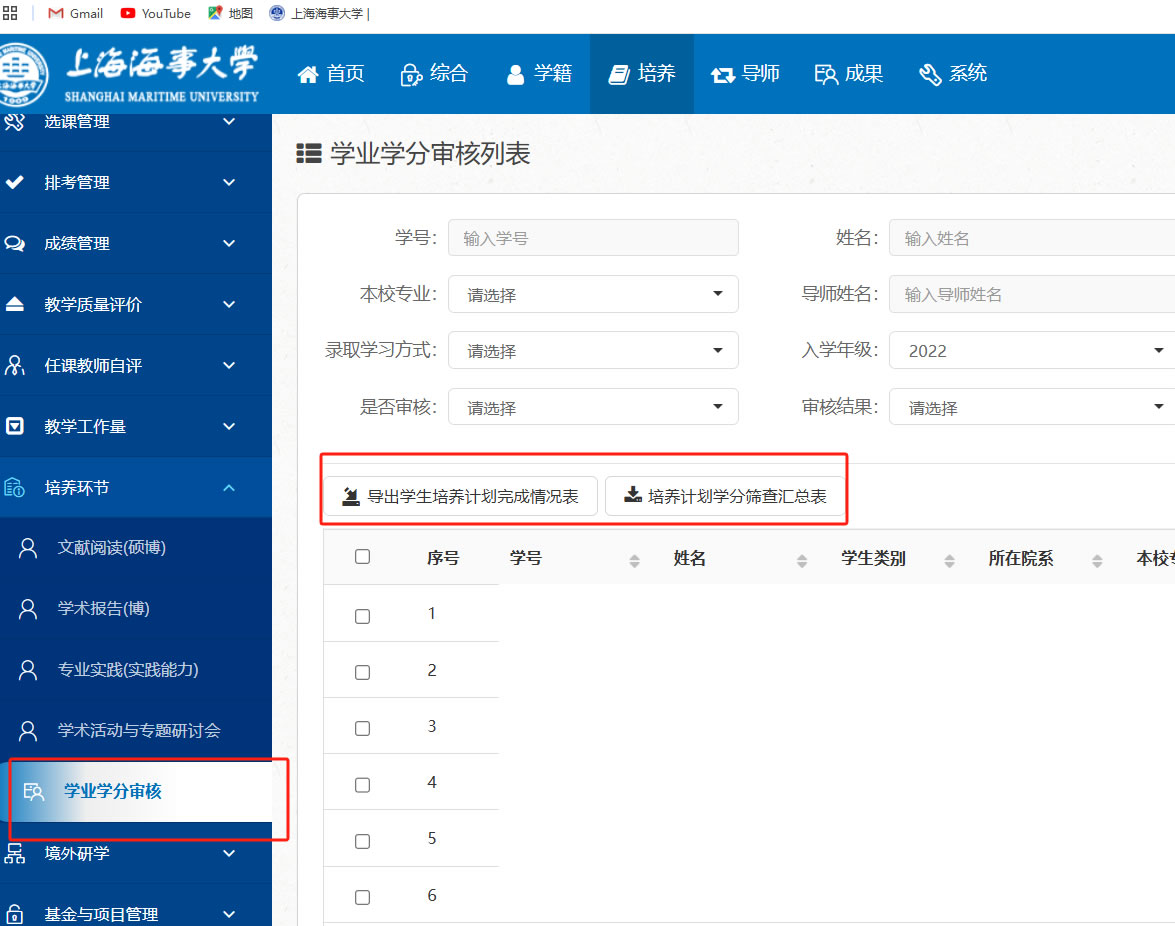The width and height of the screenshot is (1175, 926).
Task: Open the 地图 maps bookmark
Action: 231,13
